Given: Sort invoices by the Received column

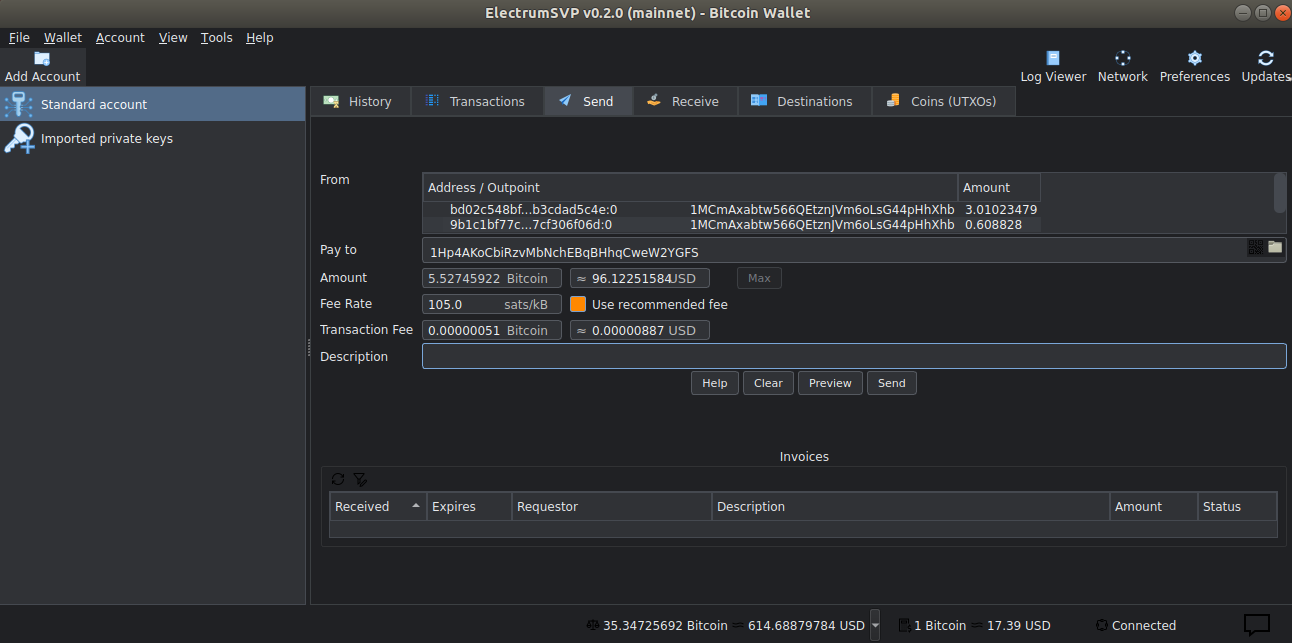Looking at the screenshot, I should (377, 506).
